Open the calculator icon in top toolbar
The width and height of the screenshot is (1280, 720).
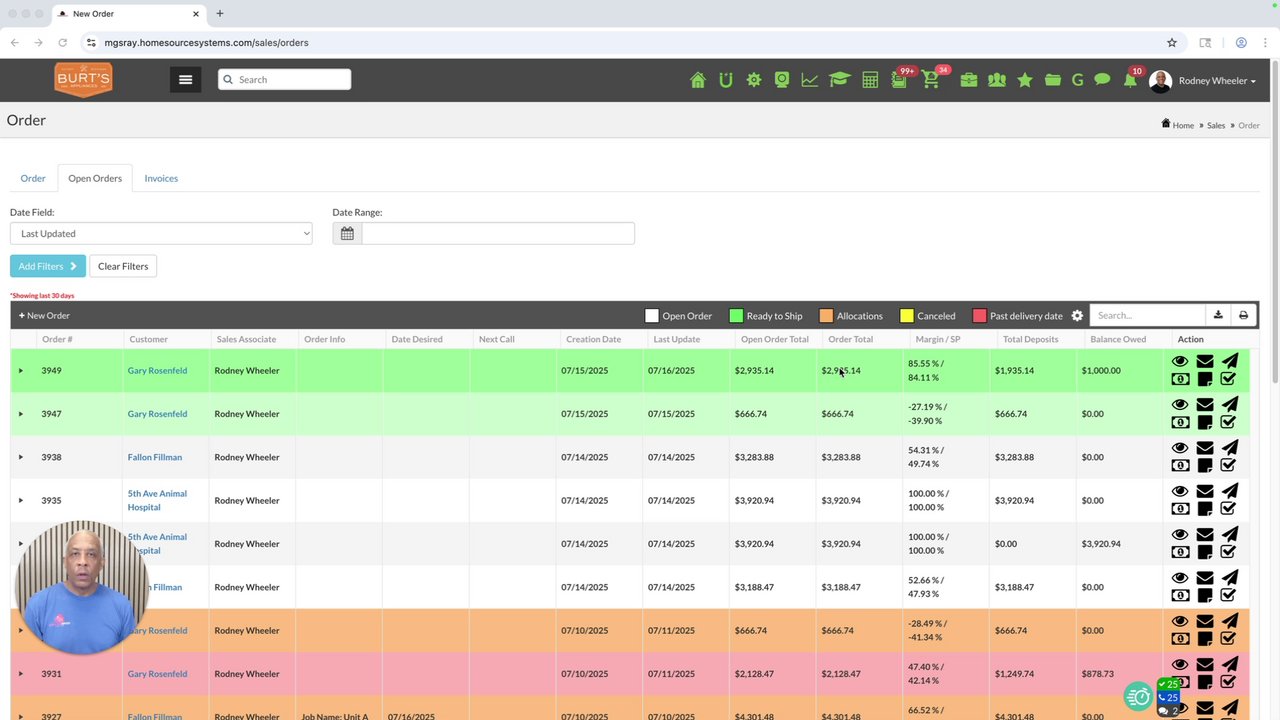(x=870, y=80)
